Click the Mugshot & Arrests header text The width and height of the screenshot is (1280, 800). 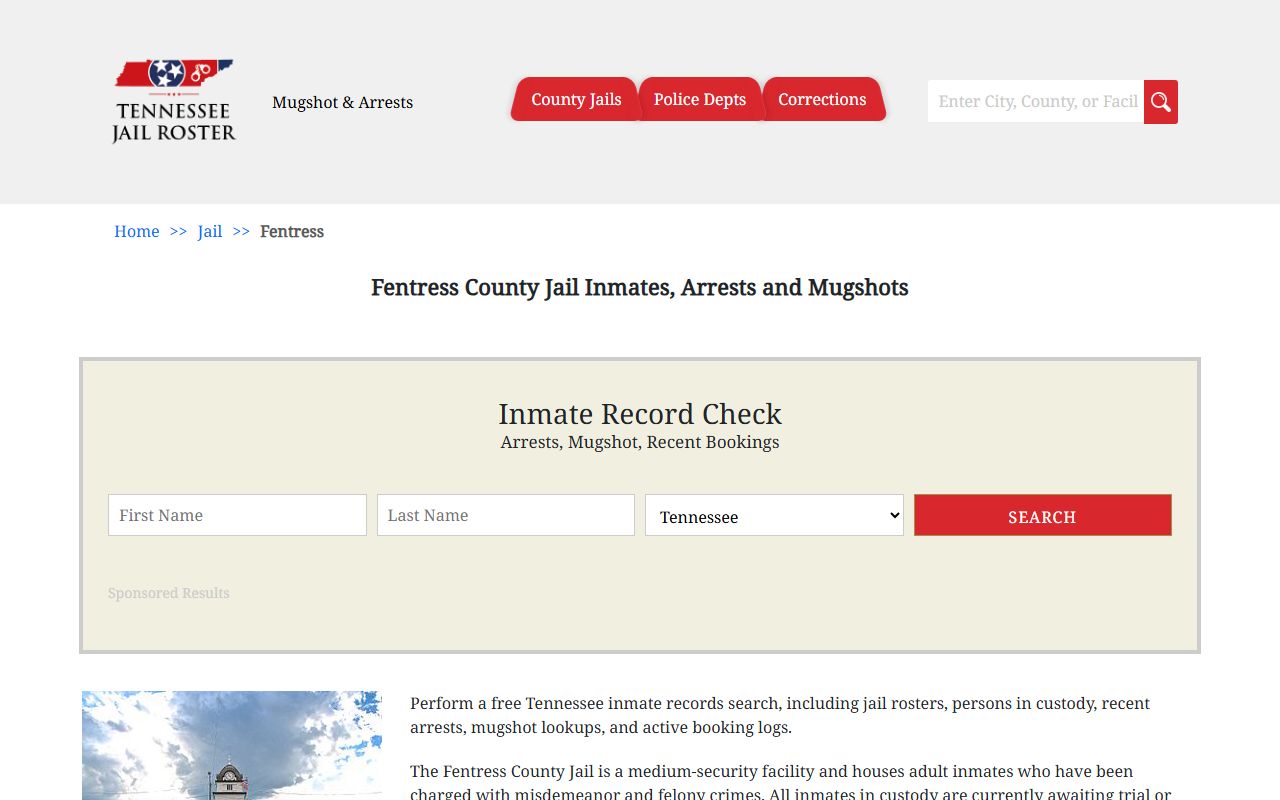343,102
